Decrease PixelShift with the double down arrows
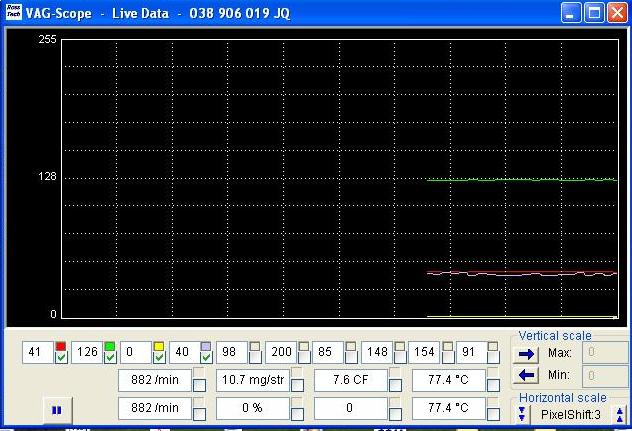This screenshot has width=632, height=431. tap(522, 414)
